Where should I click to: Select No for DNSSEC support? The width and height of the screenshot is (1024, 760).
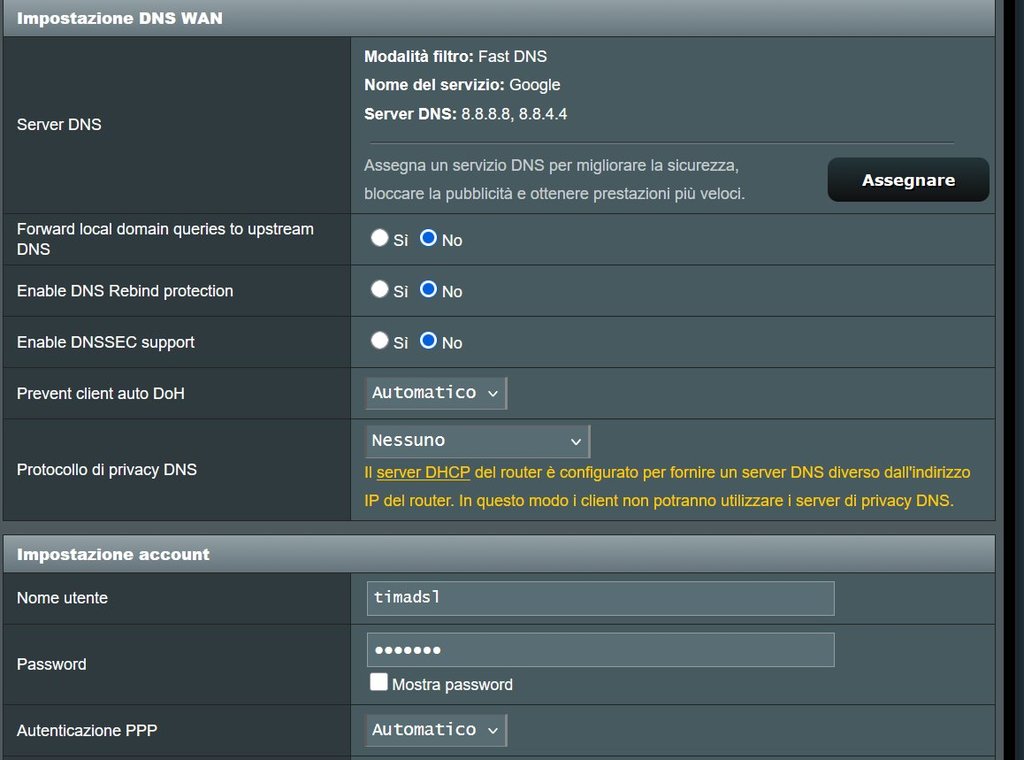[x=429, y=340]
